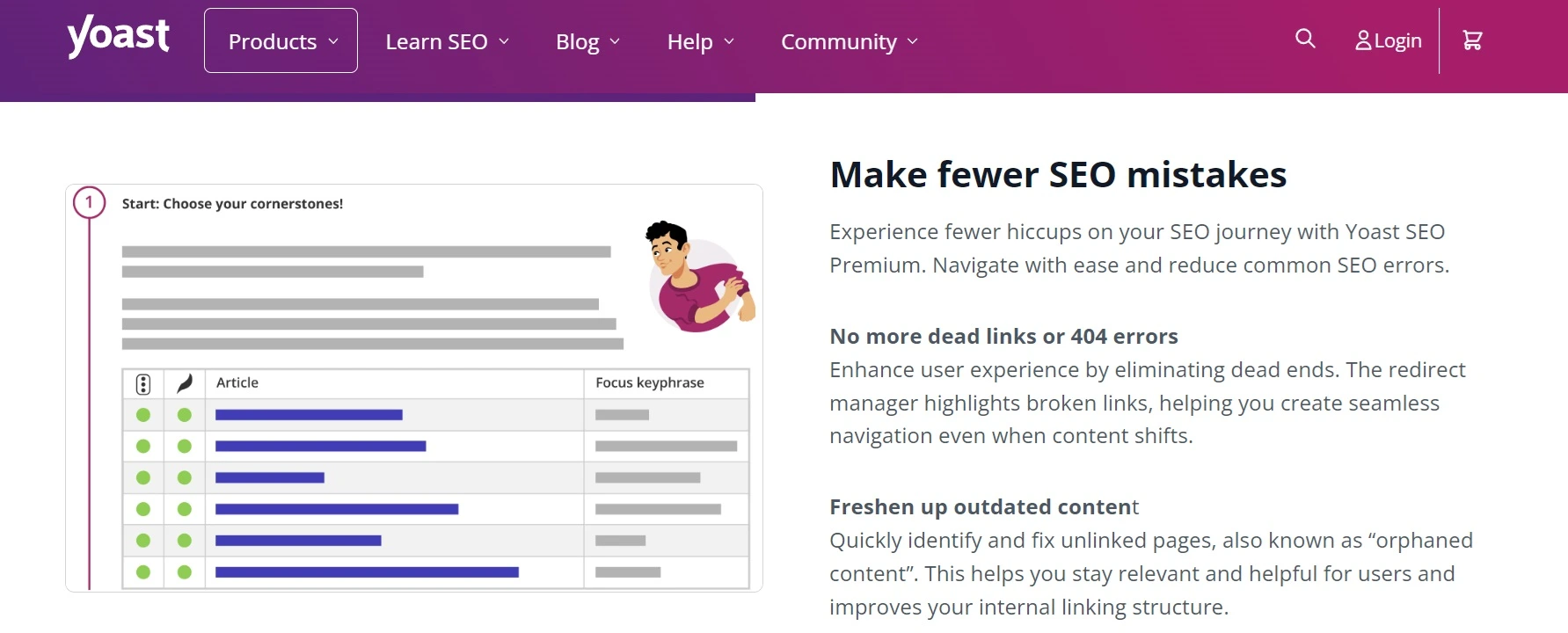Click the Yoast logo
The width and height of the screenshot is (1568, 633).
(118, 35)
